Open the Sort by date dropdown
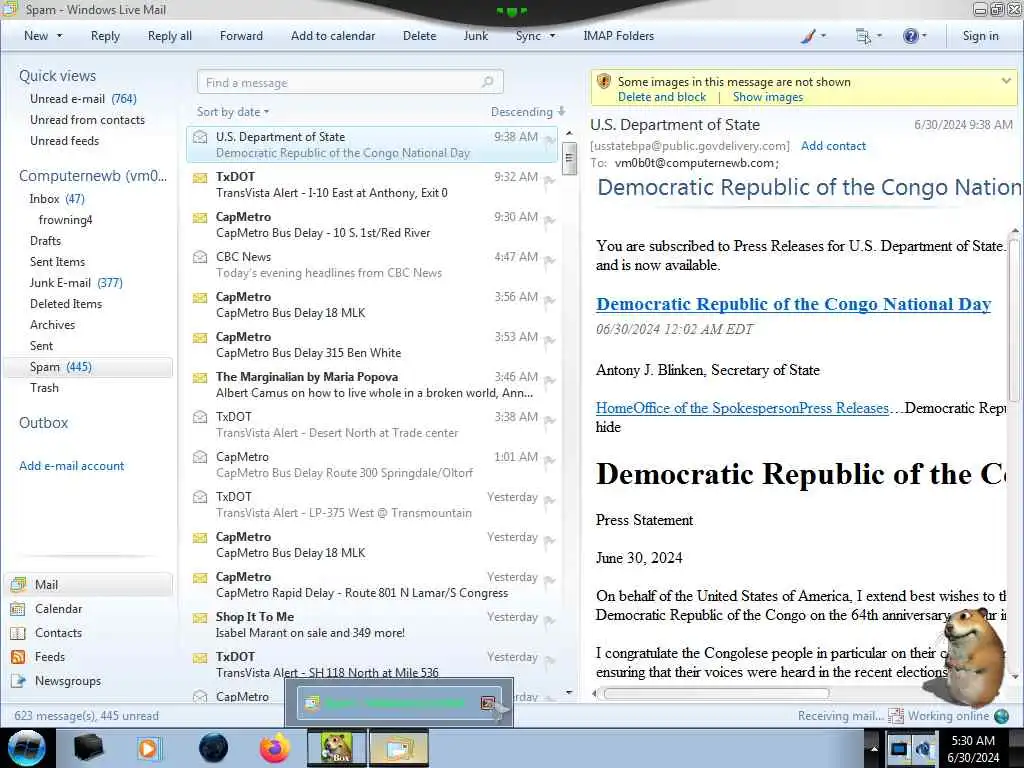1024x768 pixels. (x=233, y=112)
